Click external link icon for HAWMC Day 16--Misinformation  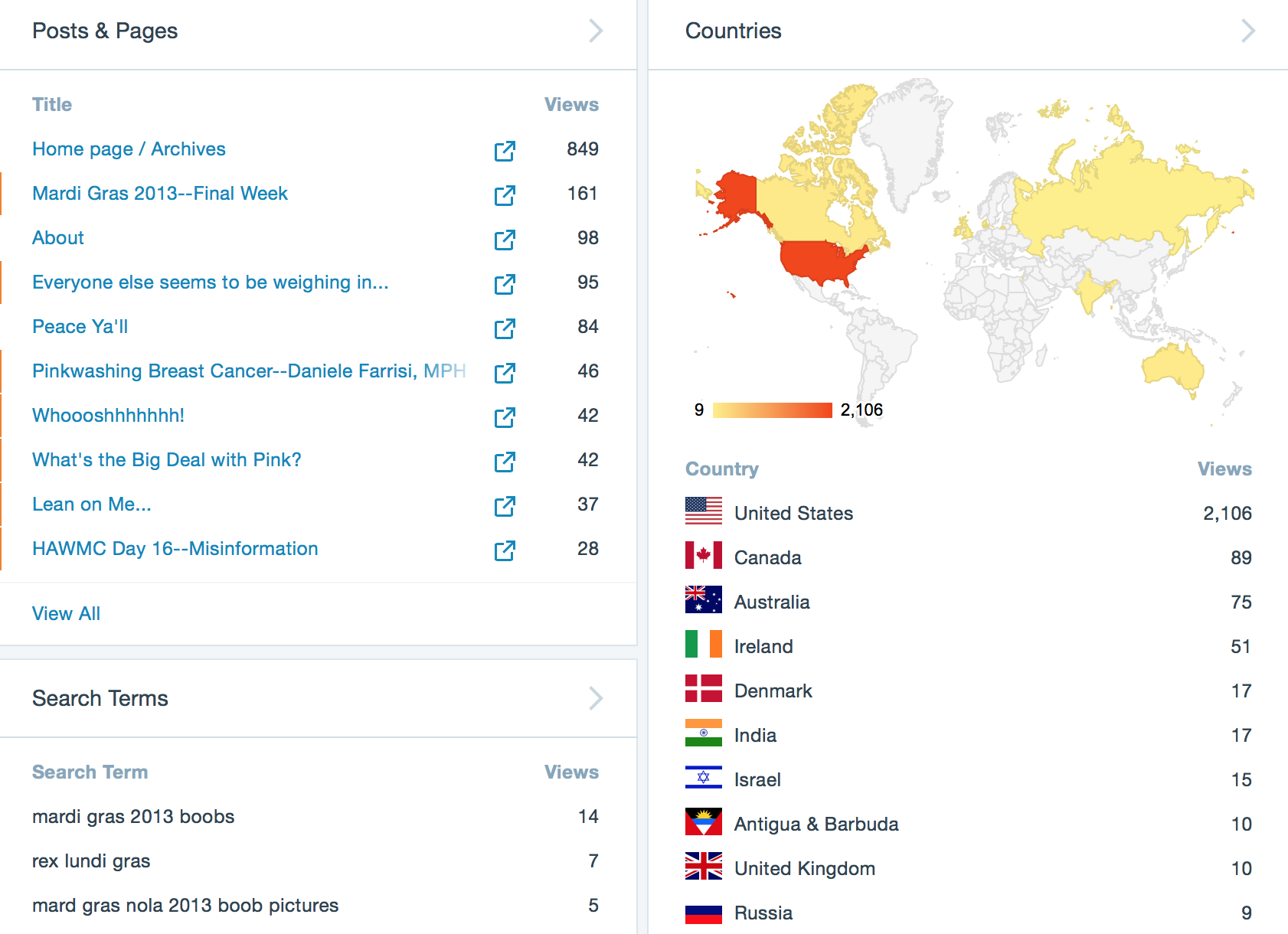(x=505, y=550)
